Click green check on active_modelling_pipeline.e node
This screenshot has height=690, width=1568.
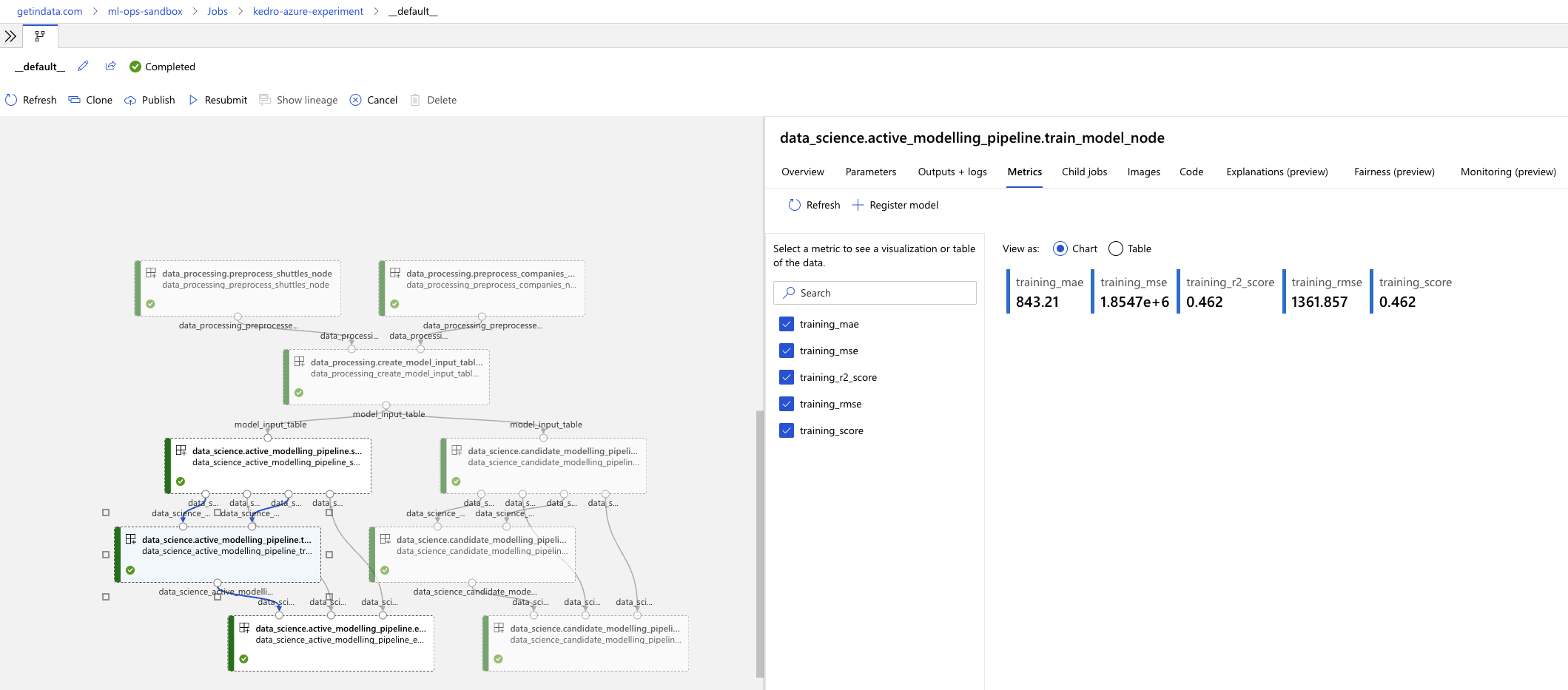244,659
